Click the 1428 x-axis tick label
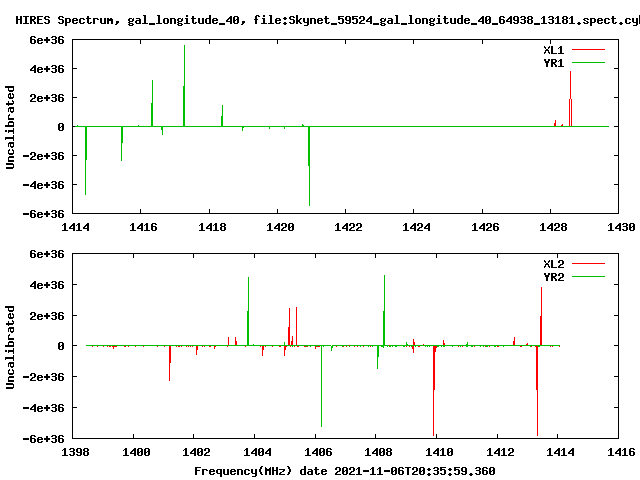The width and height of the screenshot is (640, 480). point(553,227)
